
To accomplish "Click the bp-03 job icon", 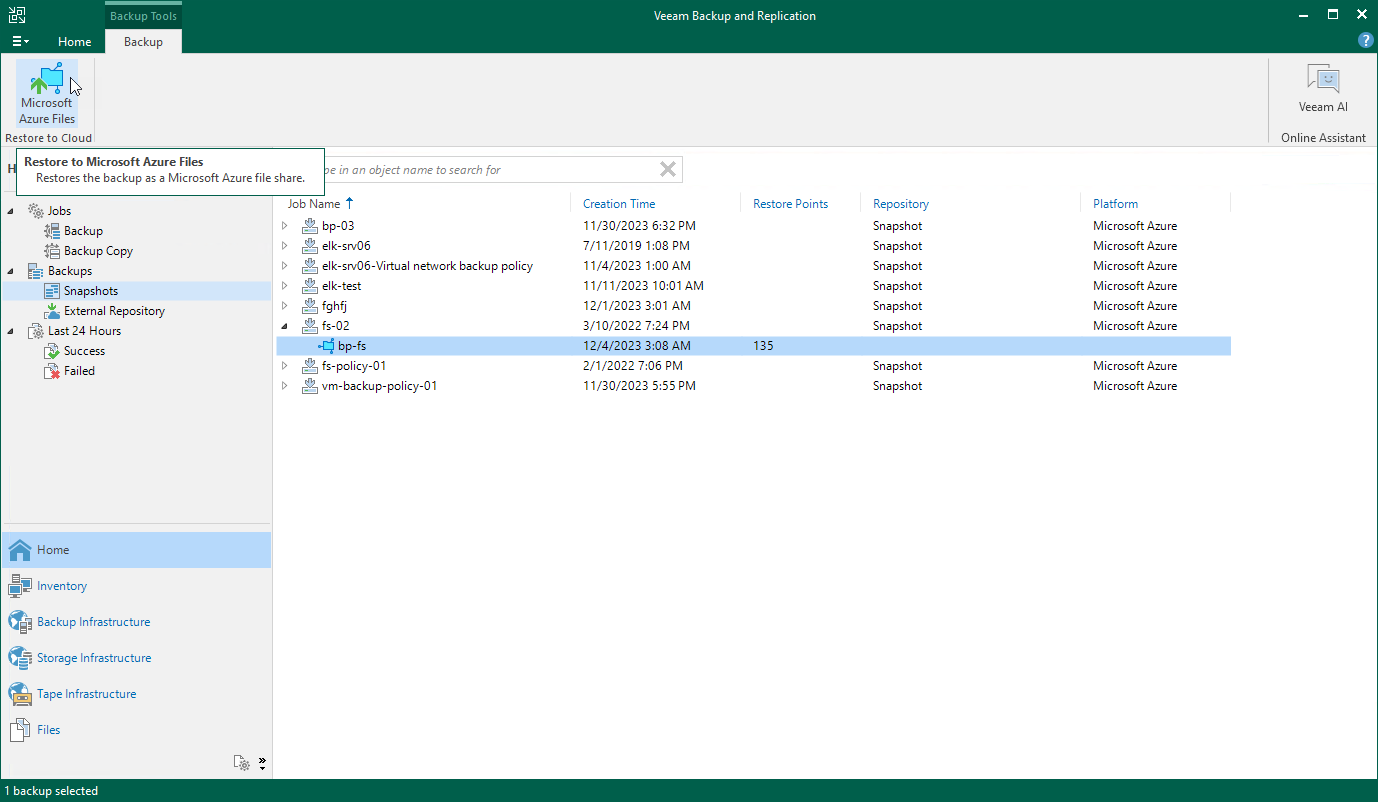I will (310, 226).
